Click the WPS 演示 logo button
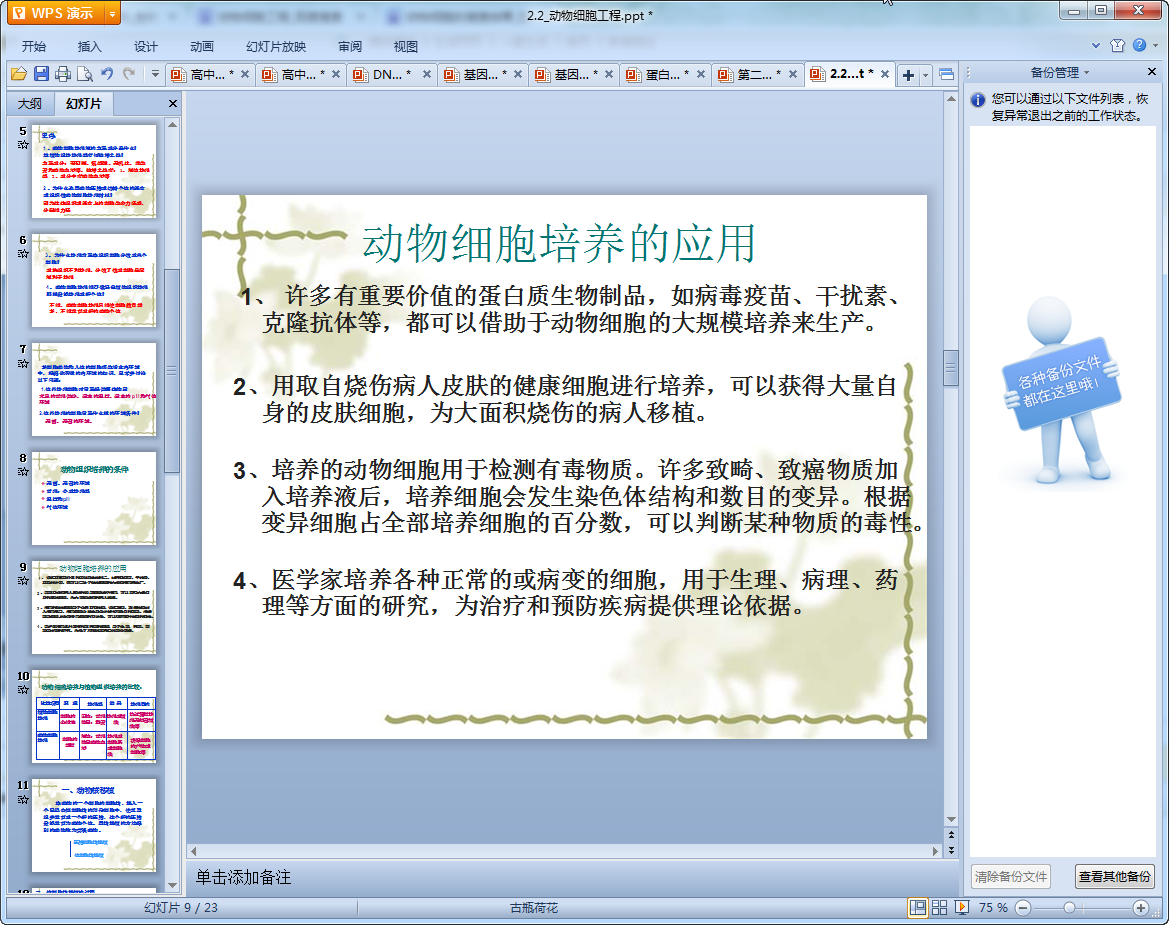The width and height of the screenshot is (1169, 925). (x=55, y=13)
